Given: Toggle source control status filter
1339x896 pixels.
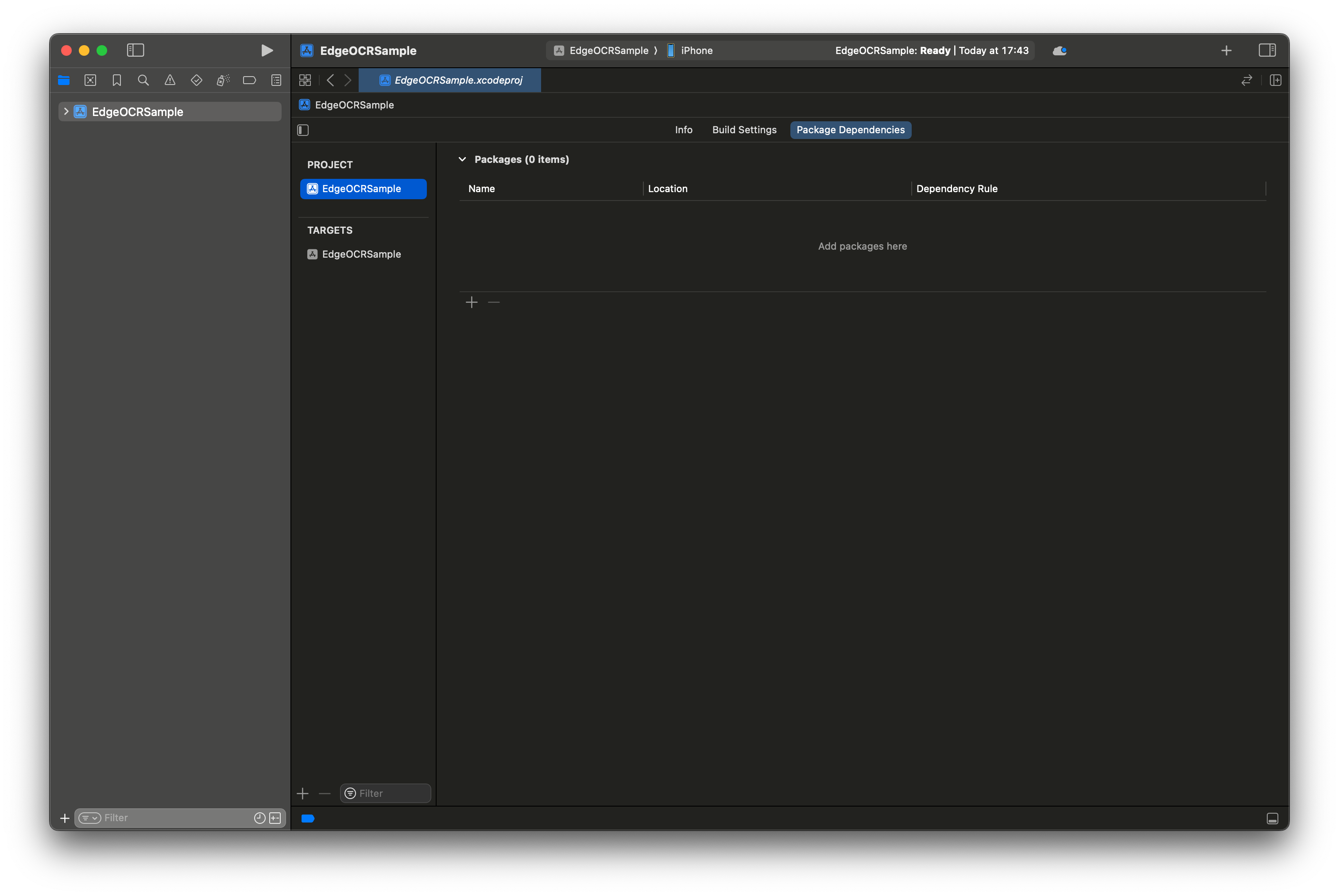Looking at the screenshot, I should point(275,818).
